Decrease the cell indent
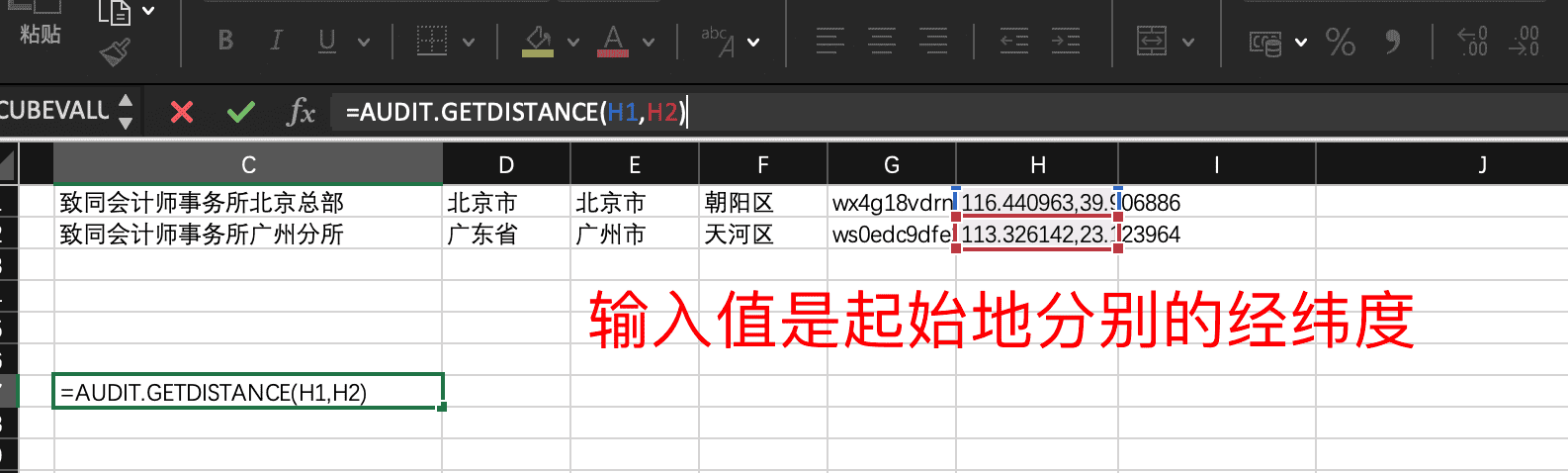Image resolution: width=1568 pixels, height=473 pixels. [1014, 41]
